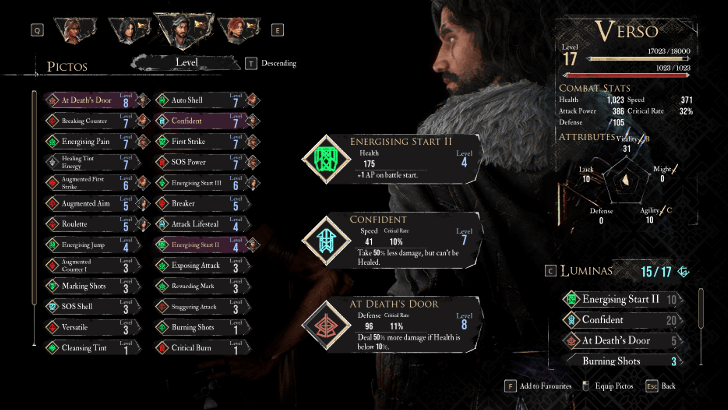Expand the Luminas panel with C
Image resolution: width=728 pixels, height=410 pixels.
click(x=551, y=271)
